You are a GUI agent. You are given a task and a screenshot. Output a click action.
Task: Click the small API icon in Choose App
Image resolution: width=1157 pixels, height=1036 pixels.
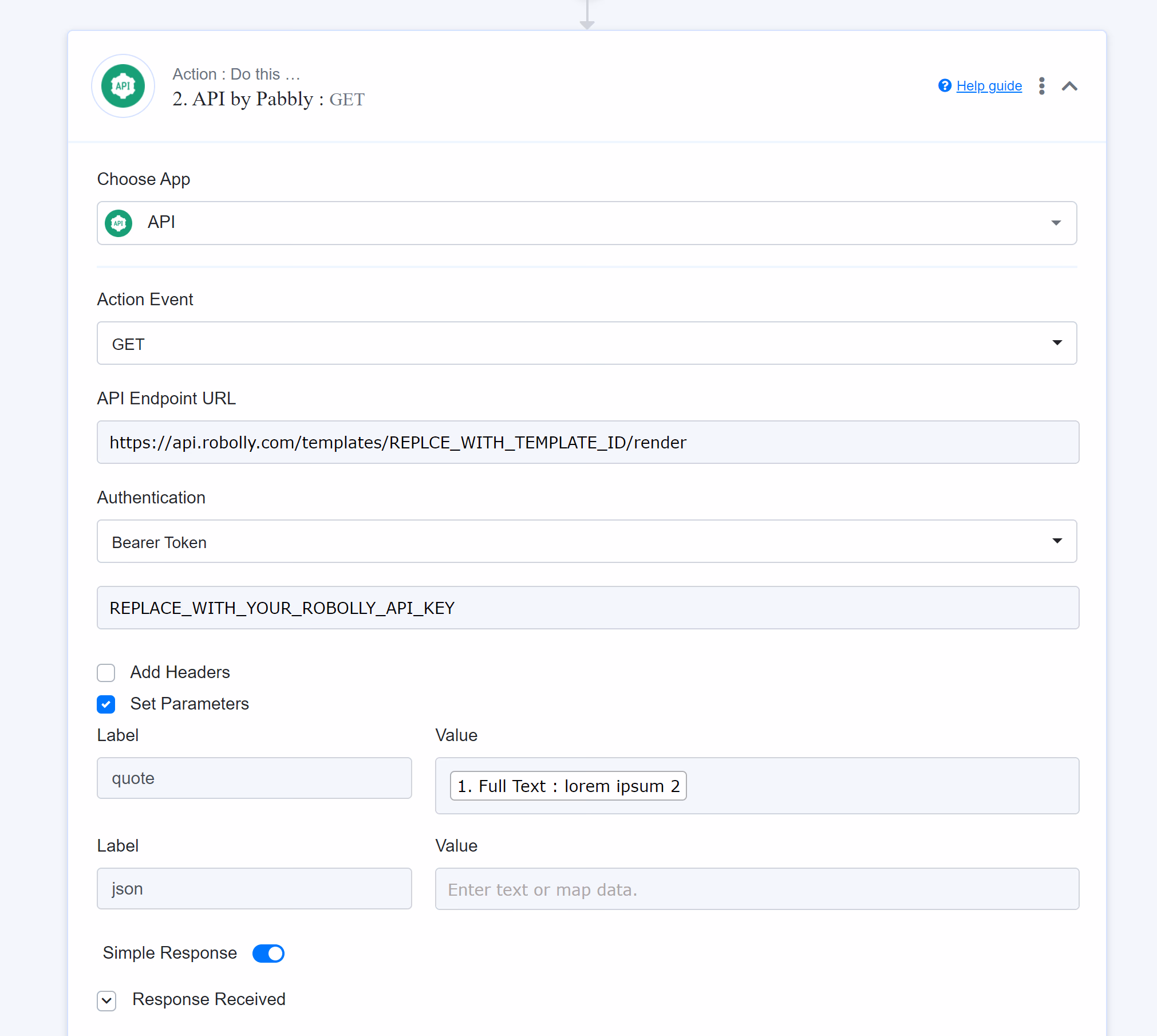pos(119,223)
